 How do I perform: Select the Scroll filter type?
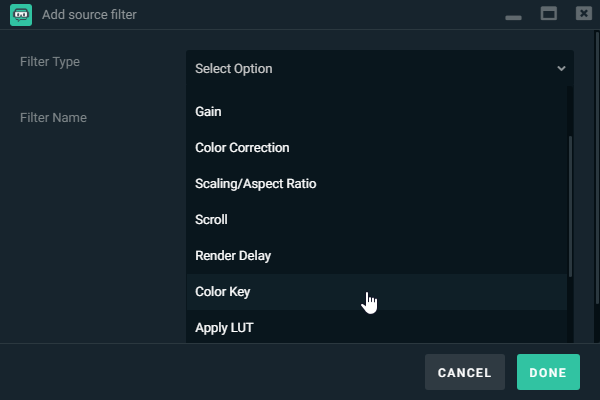click(x=212, y=220)
